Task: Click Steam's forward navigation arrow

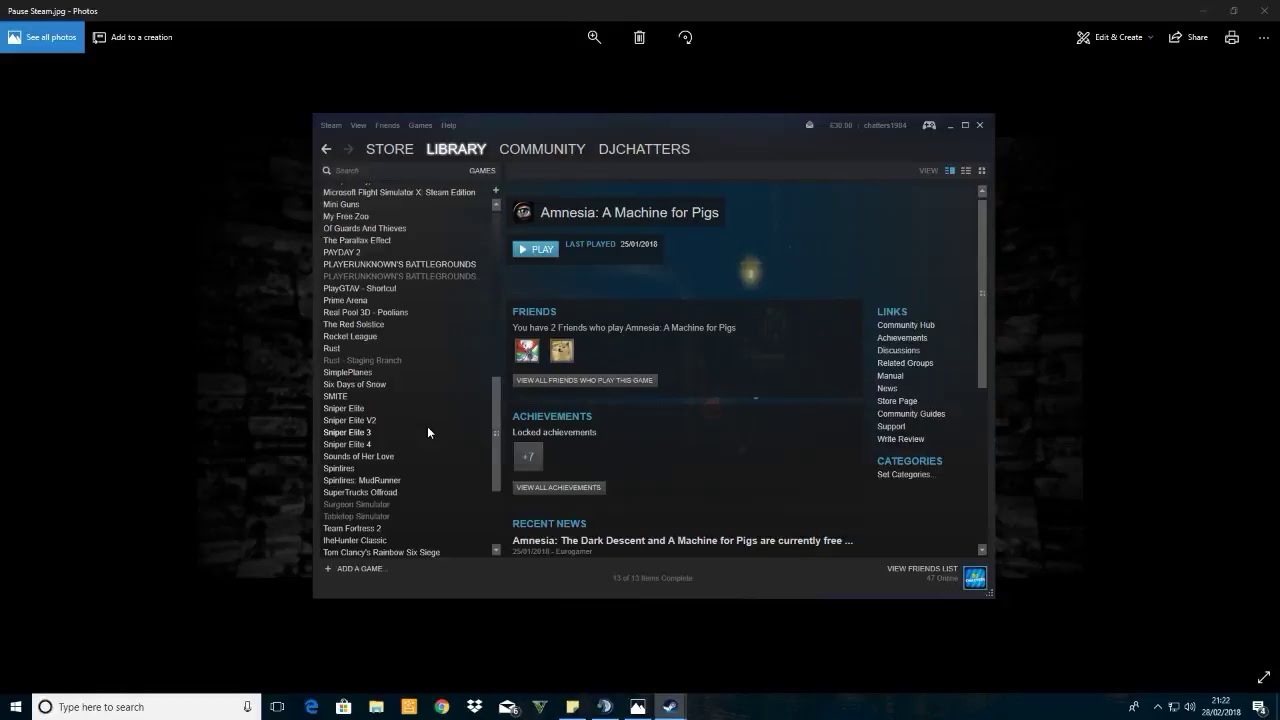Action: (348, 149)
